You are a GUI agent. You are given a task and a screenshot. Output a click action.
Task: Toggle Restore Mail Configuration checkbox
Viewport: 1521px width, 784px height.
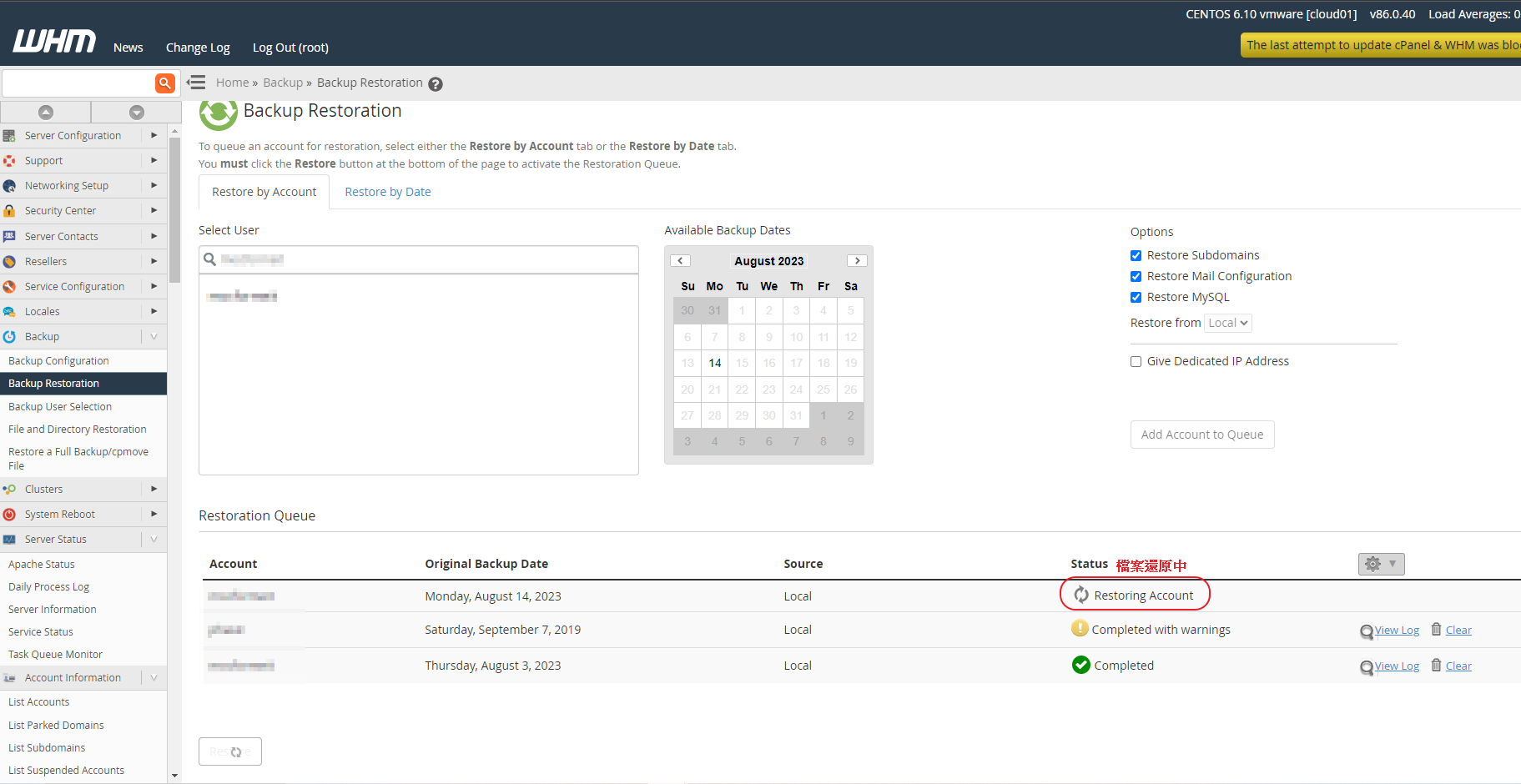pyautogui.click(x=1136, y=276)
